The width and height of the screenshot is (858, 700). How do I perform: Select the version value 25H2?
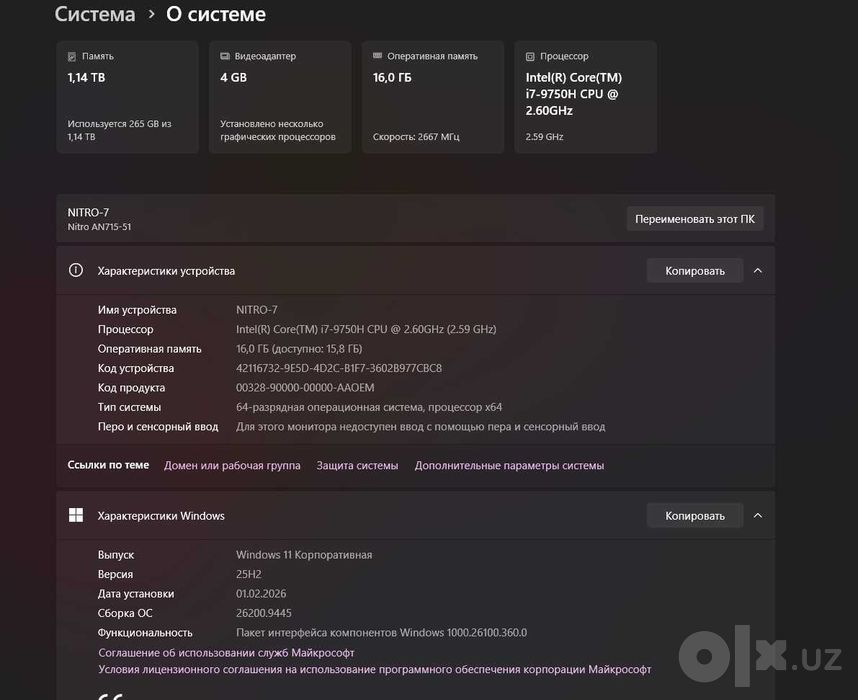click(x=248, y=574)
